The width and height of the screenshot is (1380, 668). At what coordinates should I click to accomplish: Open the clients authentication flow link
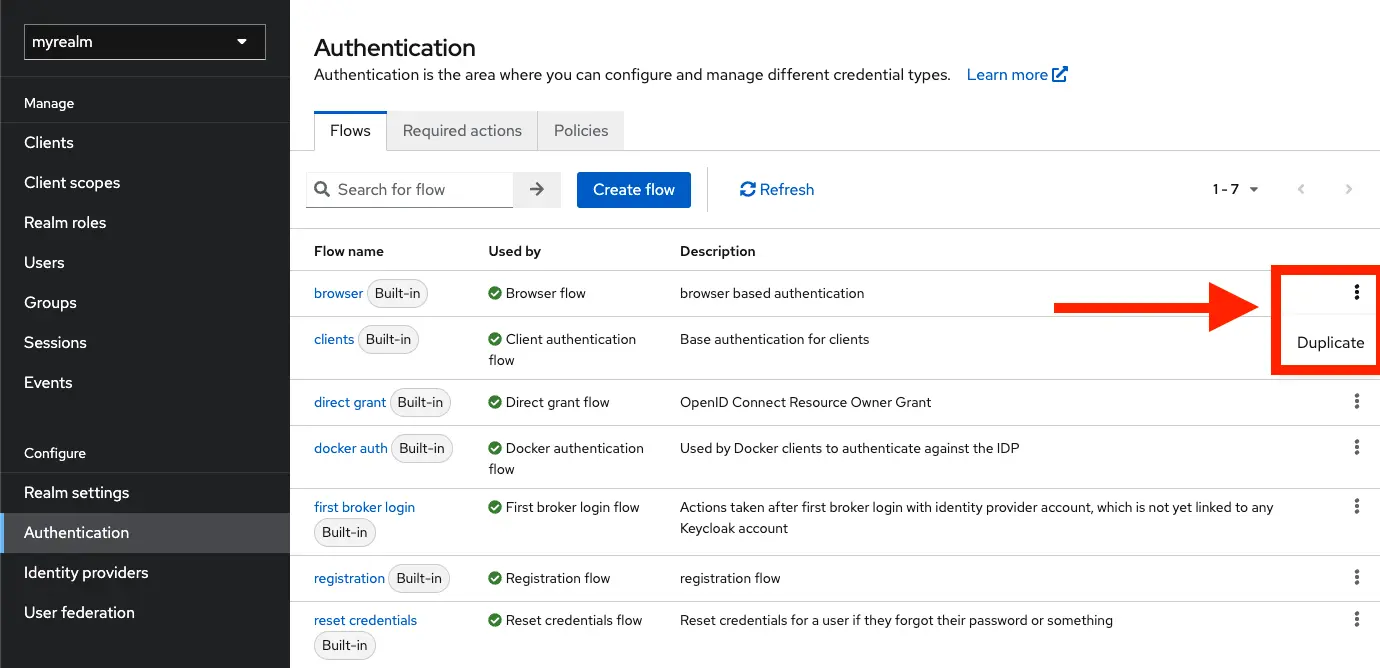pos(334,339)
